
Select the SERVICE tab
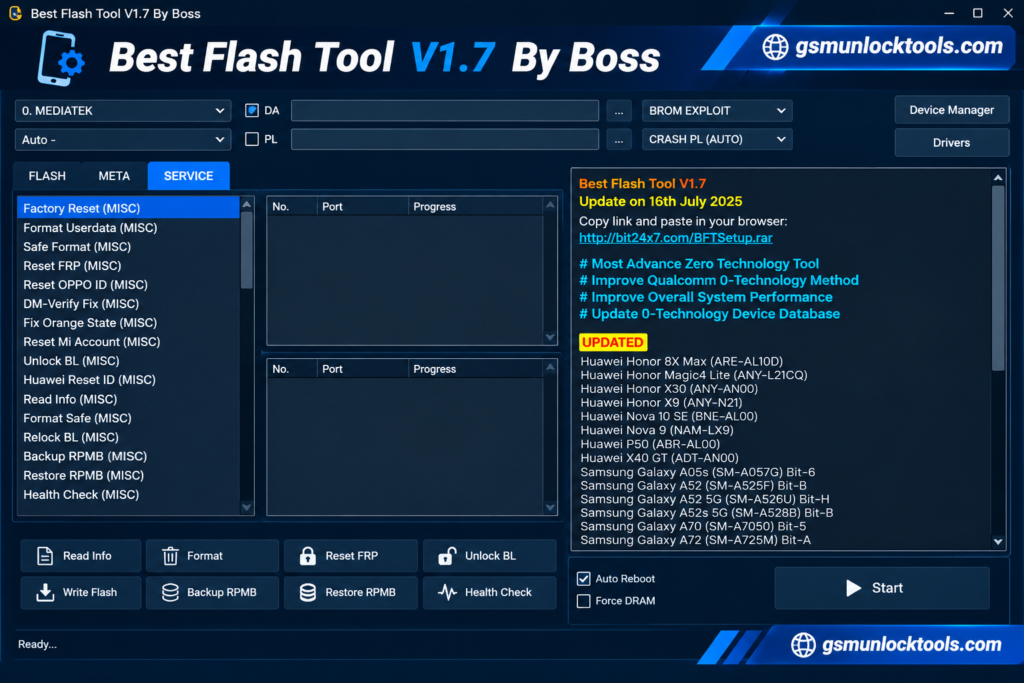[188, 176]
